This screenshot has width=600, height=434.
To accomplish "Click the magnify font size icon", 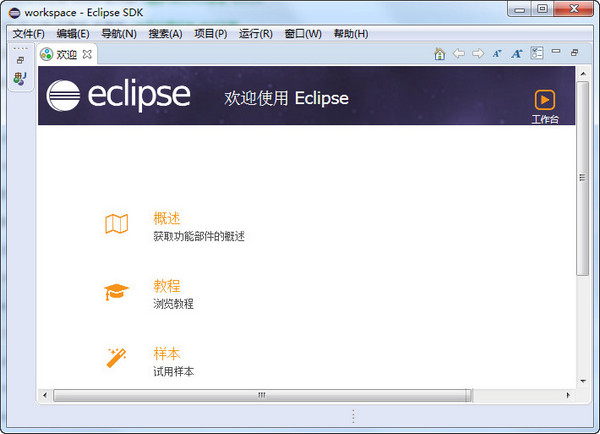I will tap(517, 54).
